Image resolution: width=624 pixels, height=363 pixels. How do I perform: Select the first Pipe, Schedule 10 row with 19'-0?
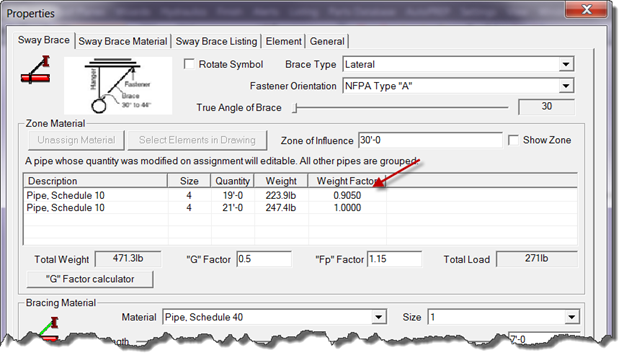[x=300, y=195]
